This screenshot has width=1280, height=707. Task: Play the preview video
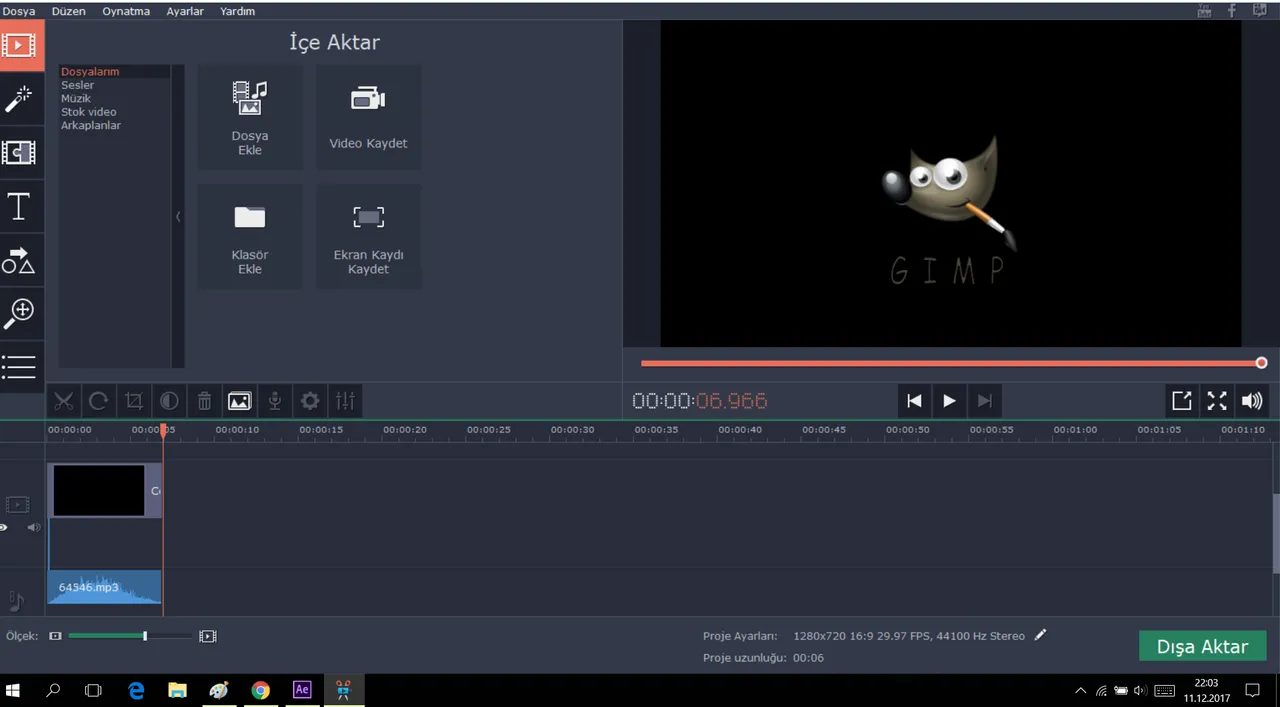(949, 401)
